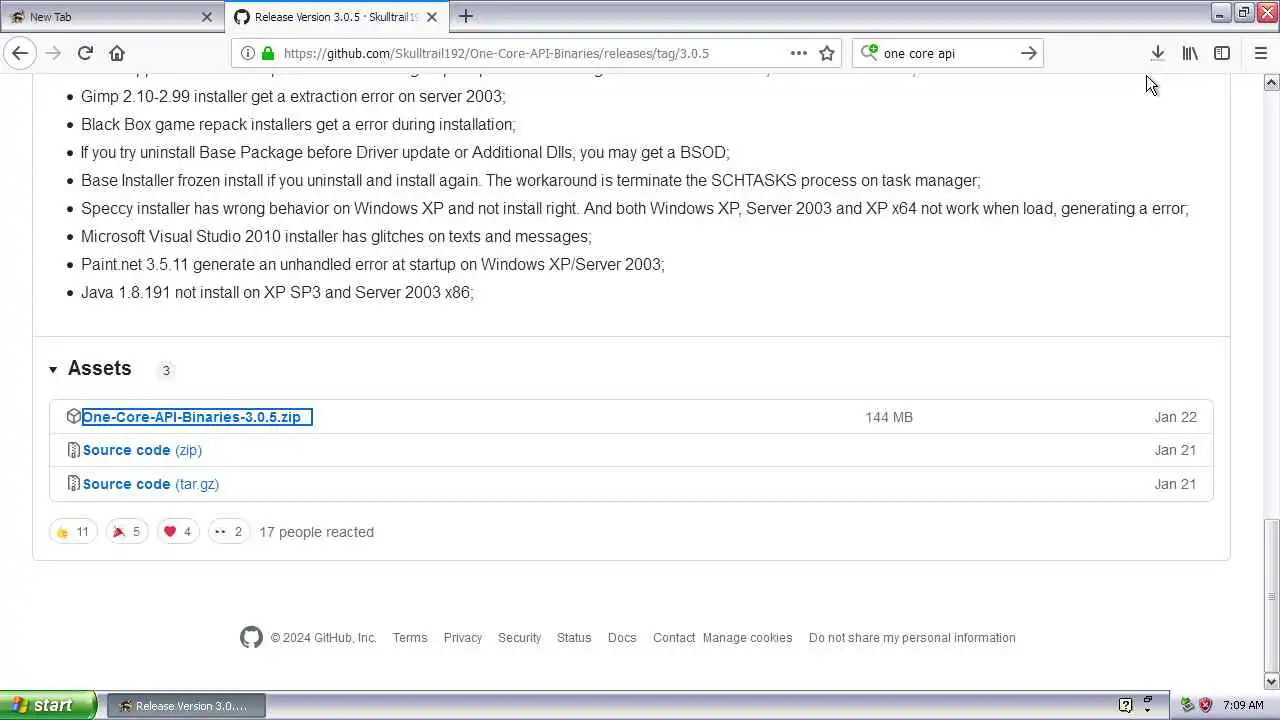Open the Library bookmarks and history menu

pos(1190,53)
